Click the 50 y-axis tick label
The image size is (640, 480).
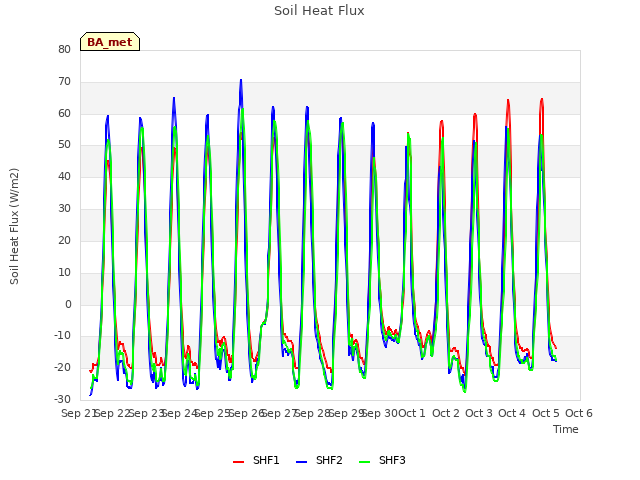pos(64,145)
